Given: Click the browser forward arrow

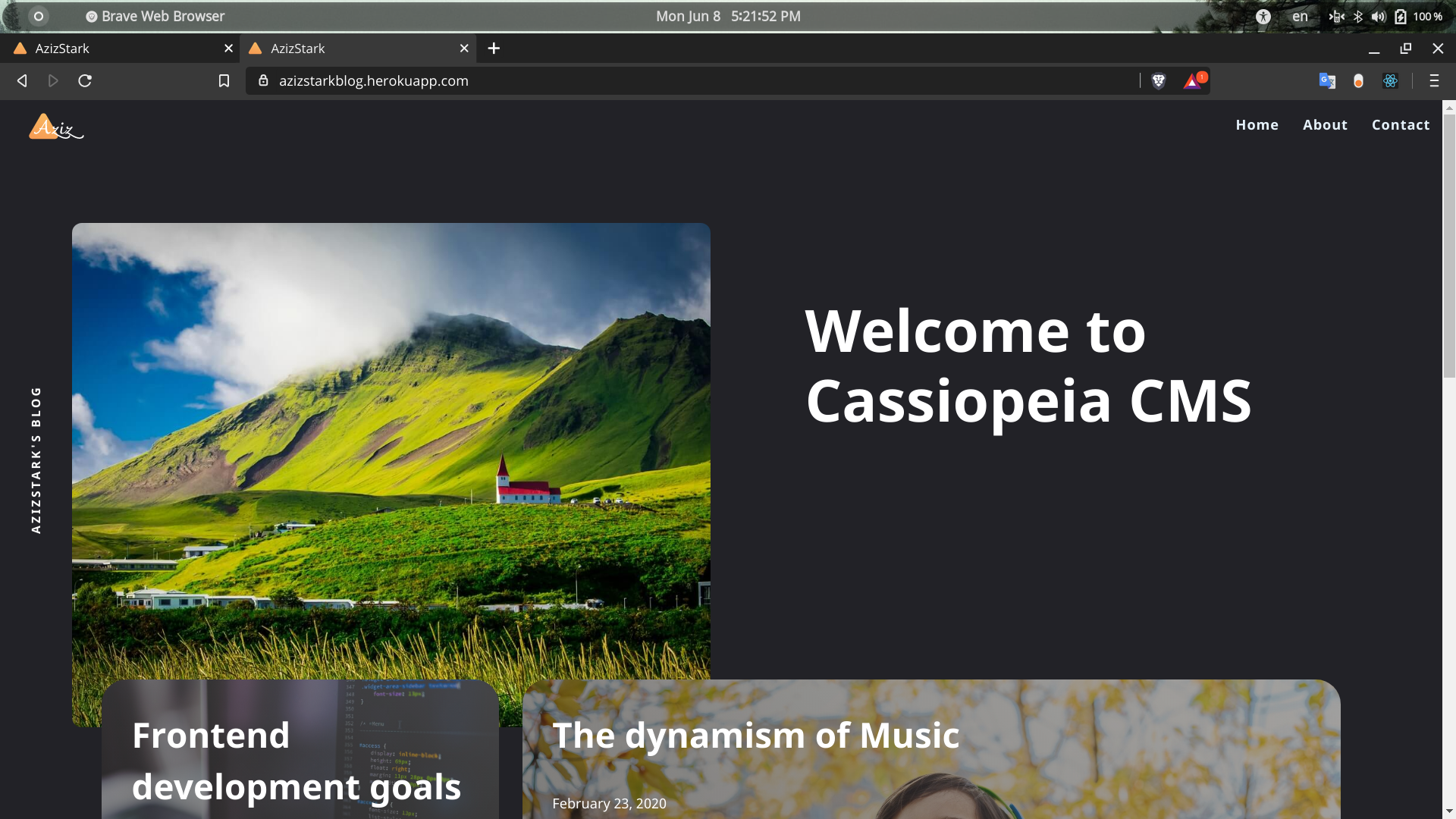Looking at the screenshot, I should coord(53,80).
